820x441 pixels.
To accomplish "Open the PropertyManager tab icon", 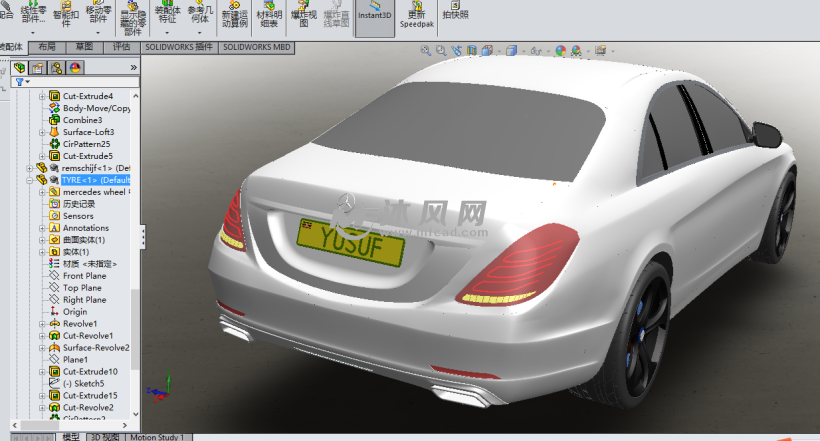I will pyautogui.click(x=38, y=67).
